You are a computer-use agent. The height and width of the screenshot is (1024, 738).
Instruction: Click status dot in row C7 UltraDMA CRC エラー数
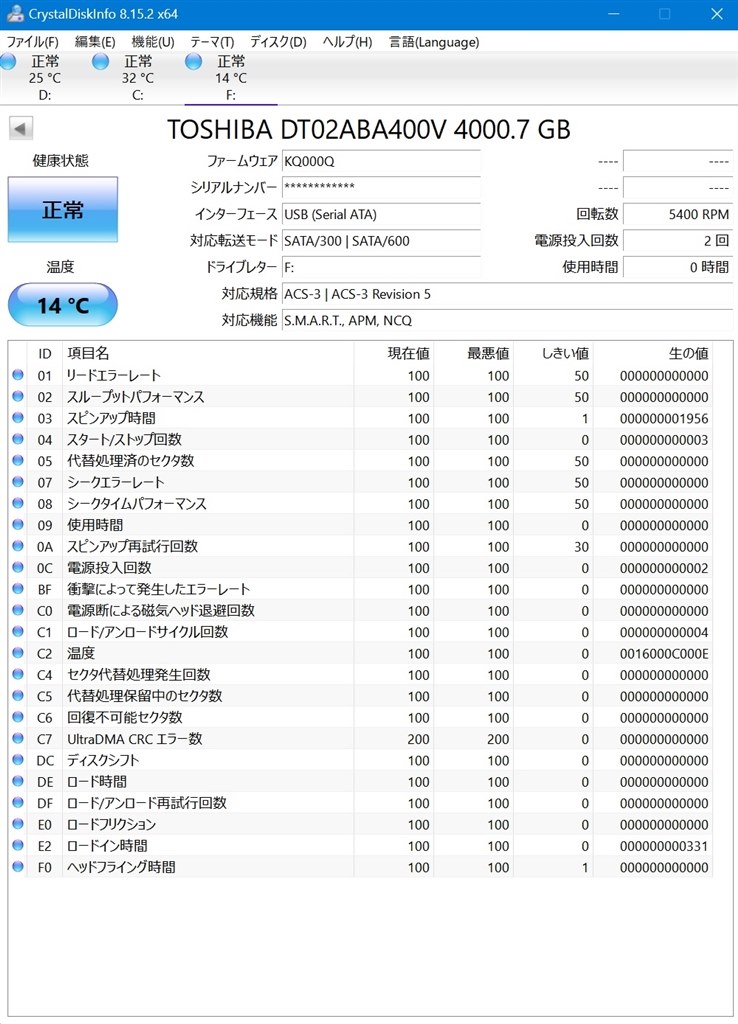(x=18, y=739)
